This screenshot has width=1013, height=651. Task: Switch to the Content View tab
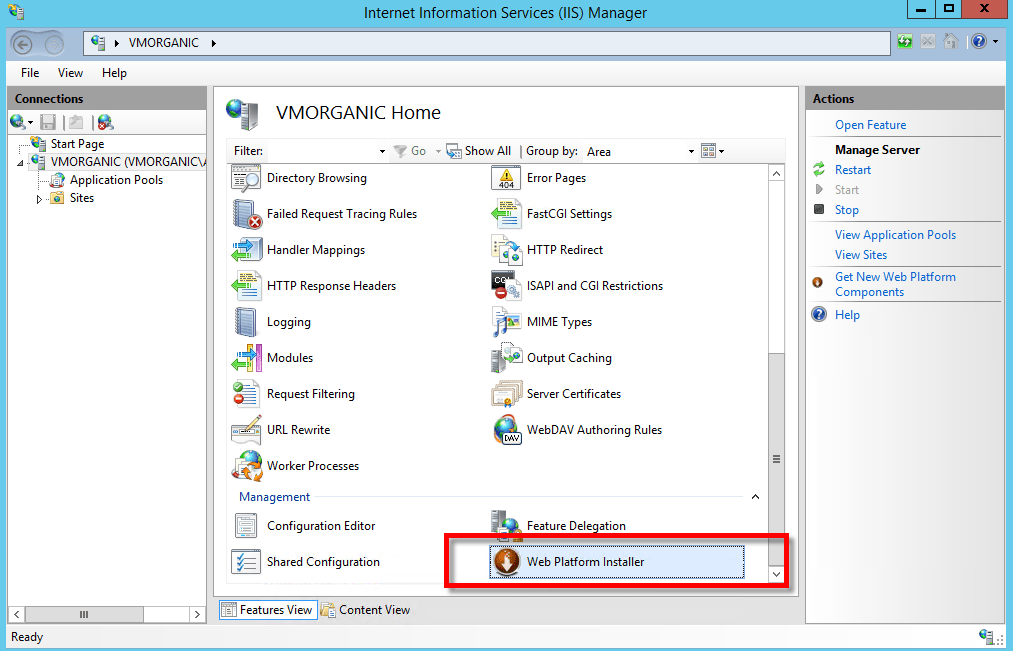click(366, 610)
